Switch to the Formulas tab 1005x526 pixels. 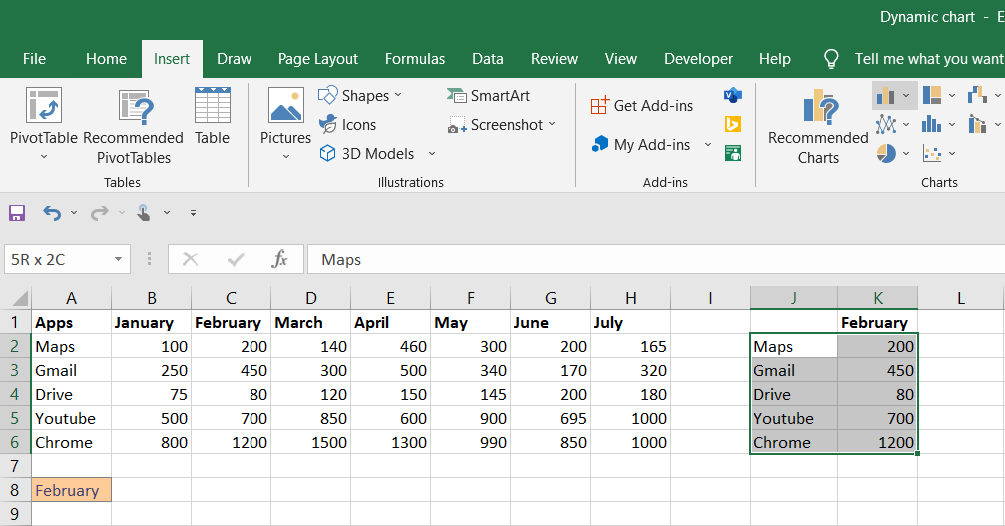[415, 59]
